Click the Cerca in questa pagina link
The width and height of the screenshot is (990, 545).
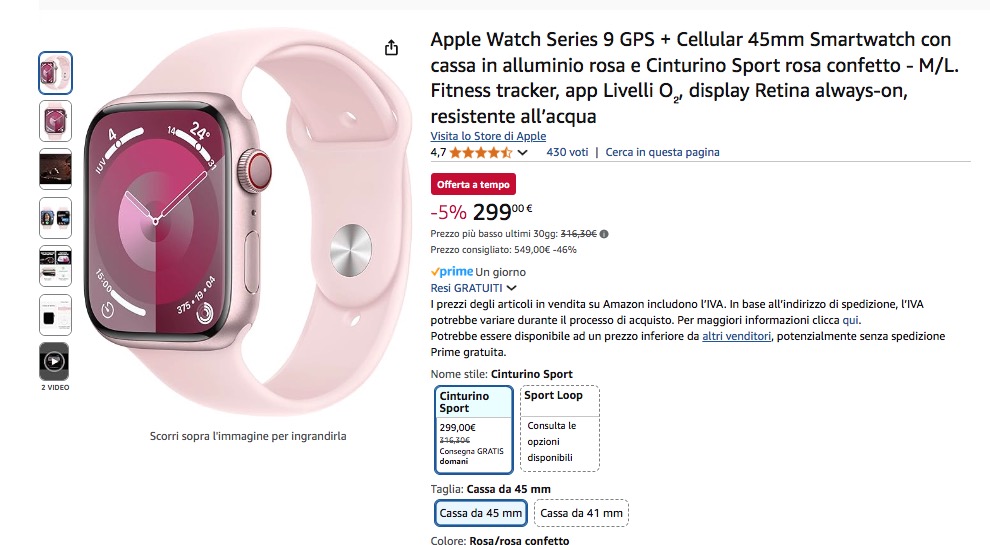click(662, 153)
